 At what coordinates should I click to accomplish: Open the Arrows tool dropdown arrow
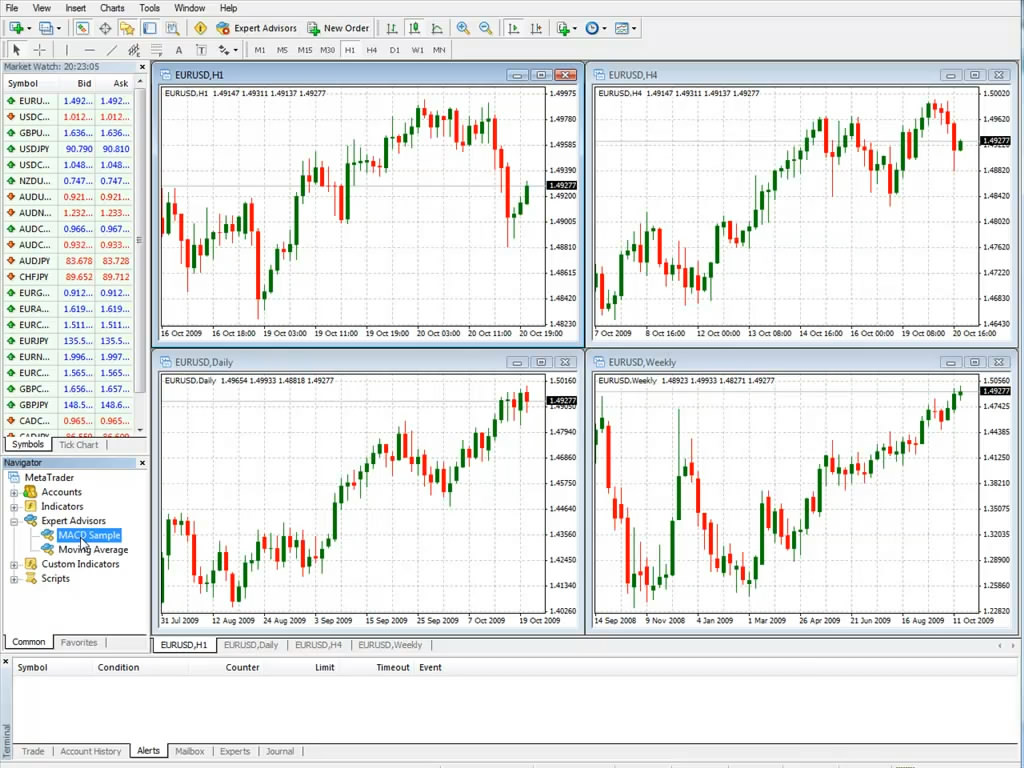point(235,50)
